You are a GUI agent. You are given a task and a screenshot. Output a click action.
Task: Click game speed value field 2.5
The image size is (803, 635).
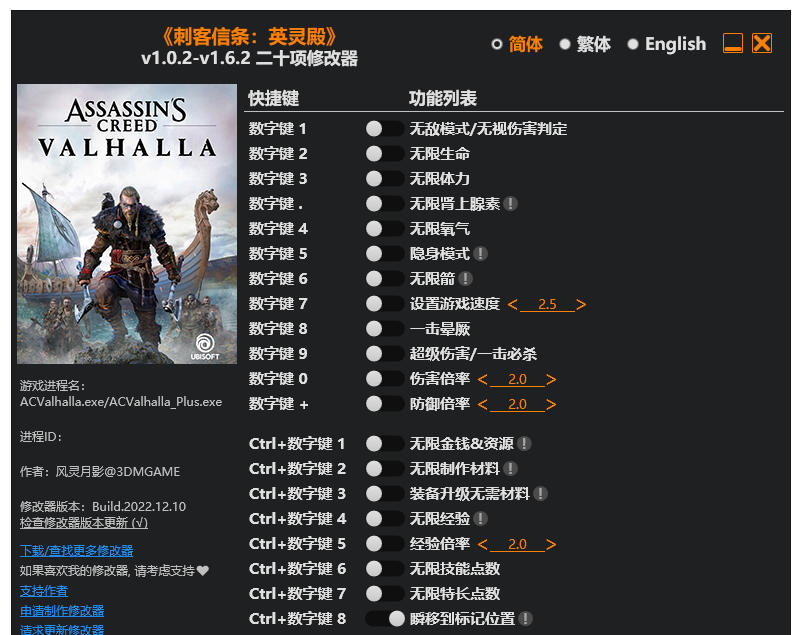(x=547, y=304)
